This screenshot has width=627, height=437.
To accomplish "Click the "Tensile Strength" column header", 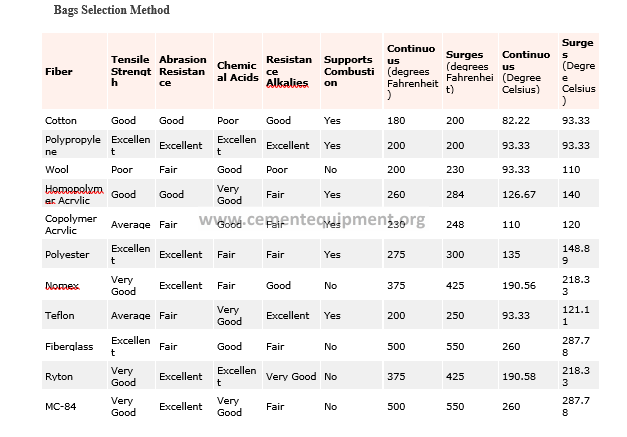I will 130,72.
